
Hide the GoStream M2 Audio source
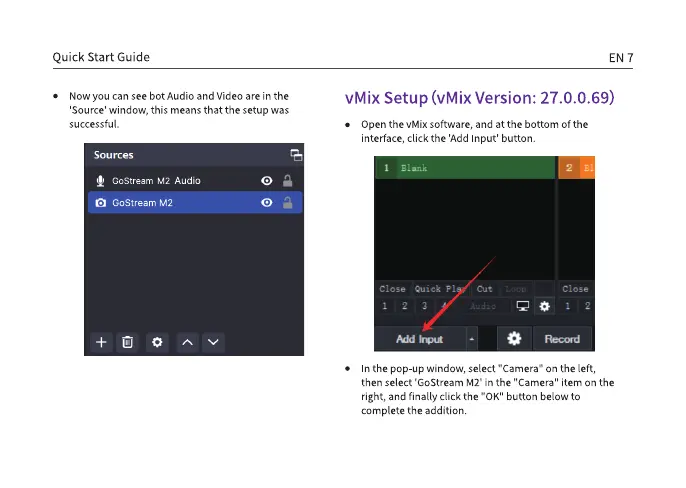pyautogui.click(x=267, y=181)
